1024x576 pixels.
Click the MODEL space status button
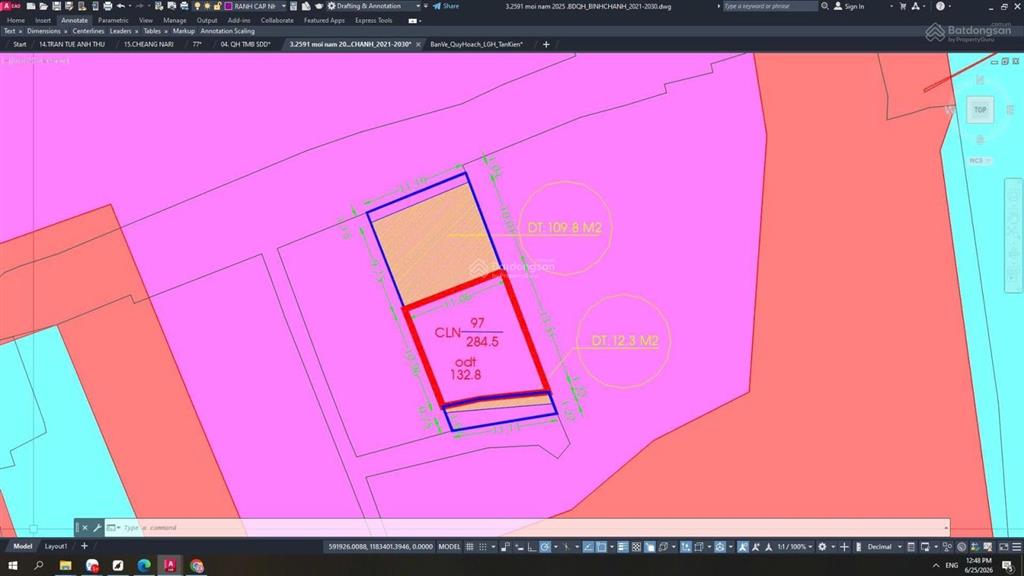449,547
